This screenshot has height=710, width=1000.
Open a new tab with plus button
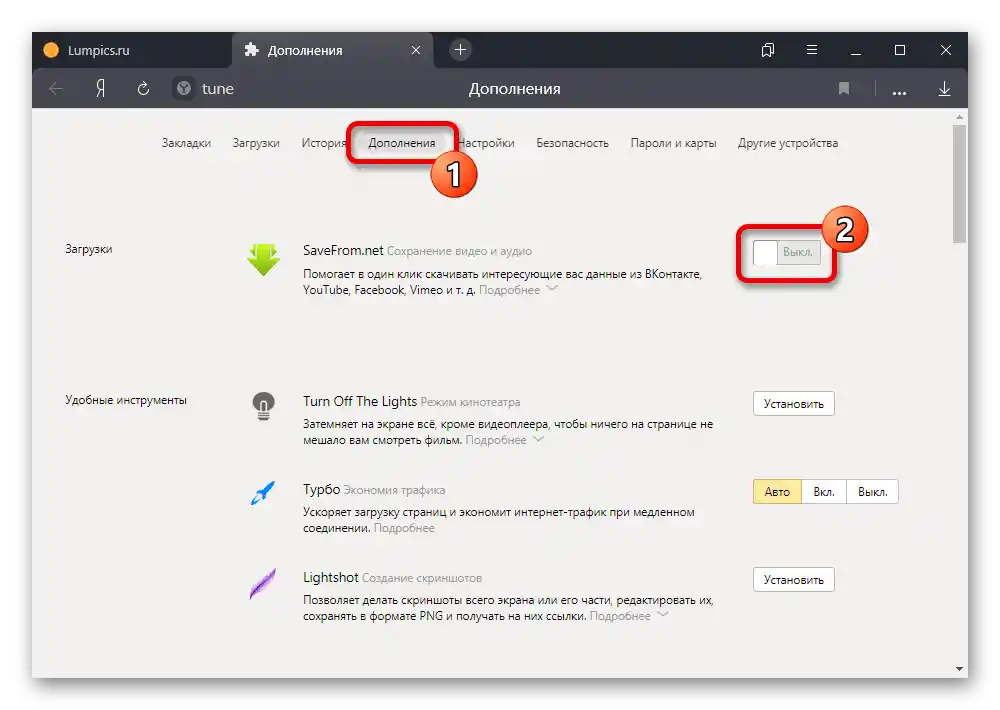[460, 50]
